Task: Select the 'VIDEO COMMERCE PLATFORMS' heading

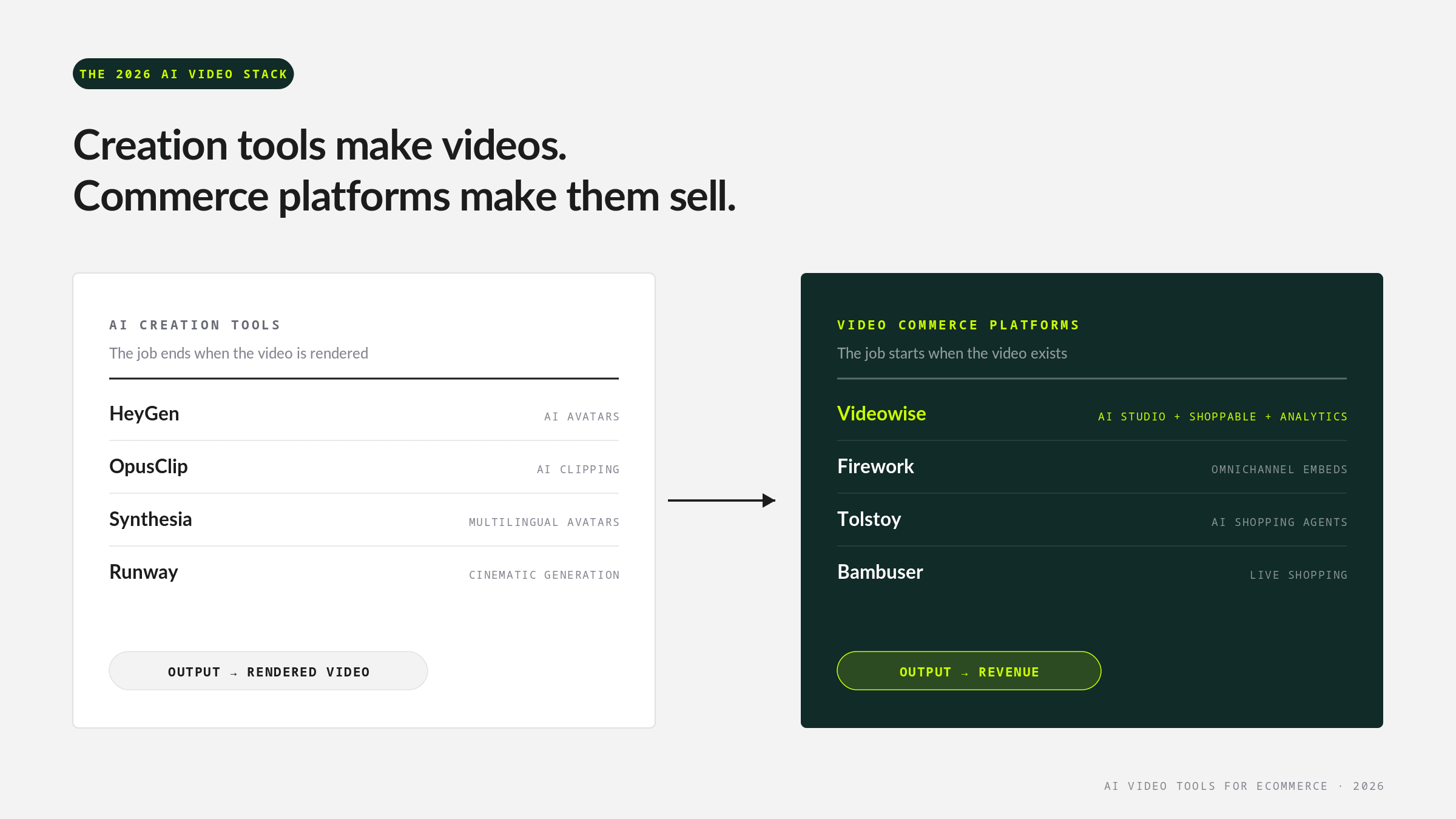Action: (x=959, y=325)
